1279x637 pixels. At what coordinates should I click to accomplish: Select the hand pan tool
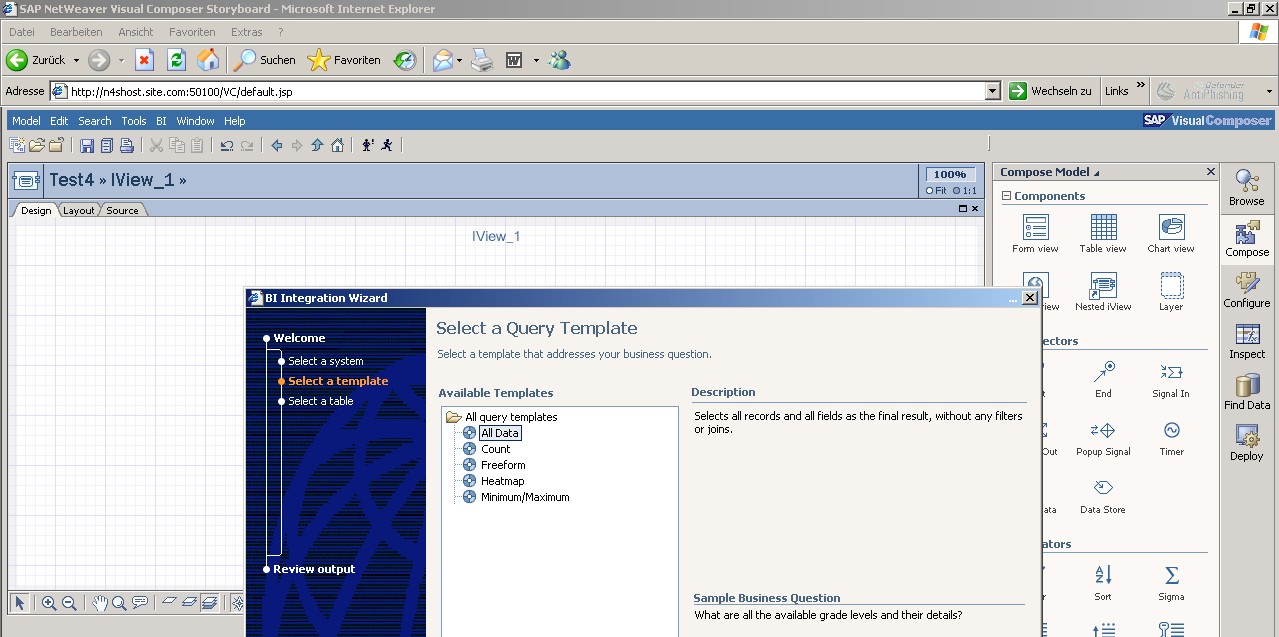coord(99,603)
